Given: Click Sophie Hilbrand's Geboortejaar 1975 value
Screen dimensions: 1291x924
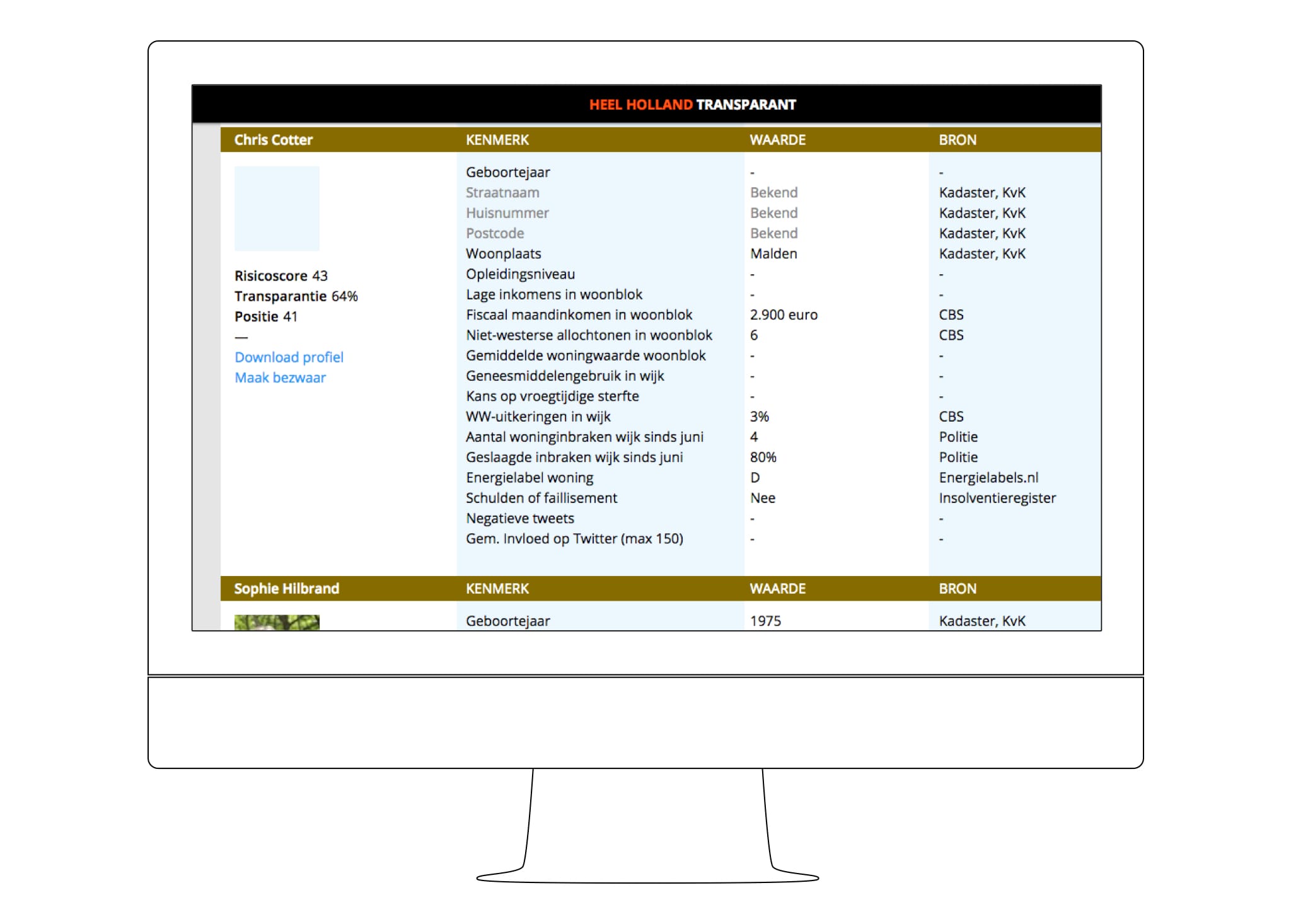Looking at the screenshot, I should coord(765,621).
